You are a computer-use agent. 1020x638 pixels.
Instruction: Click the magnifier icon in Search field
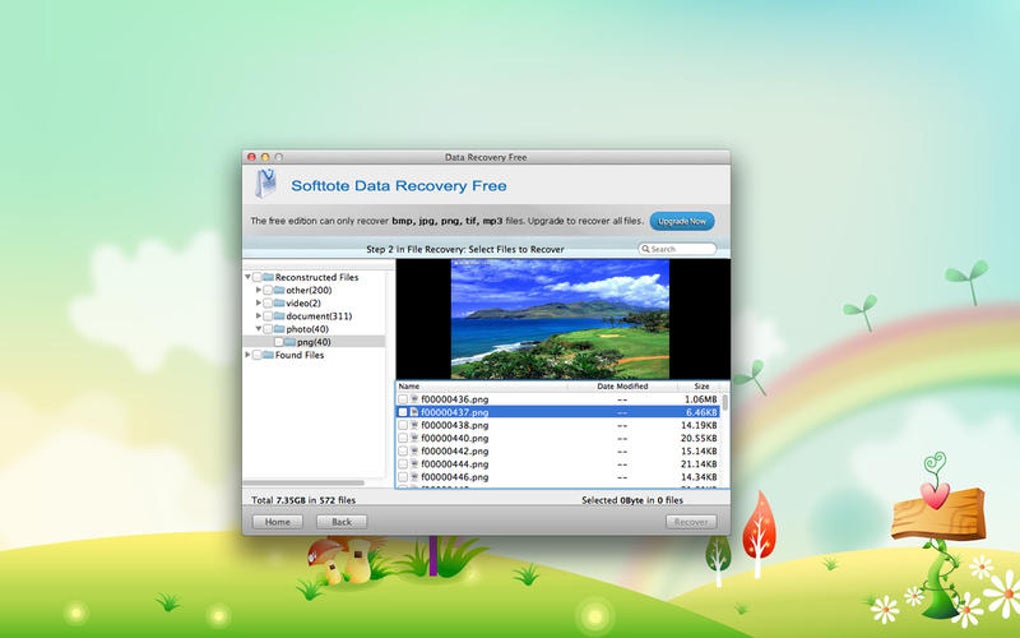click(x=645, y=249)
